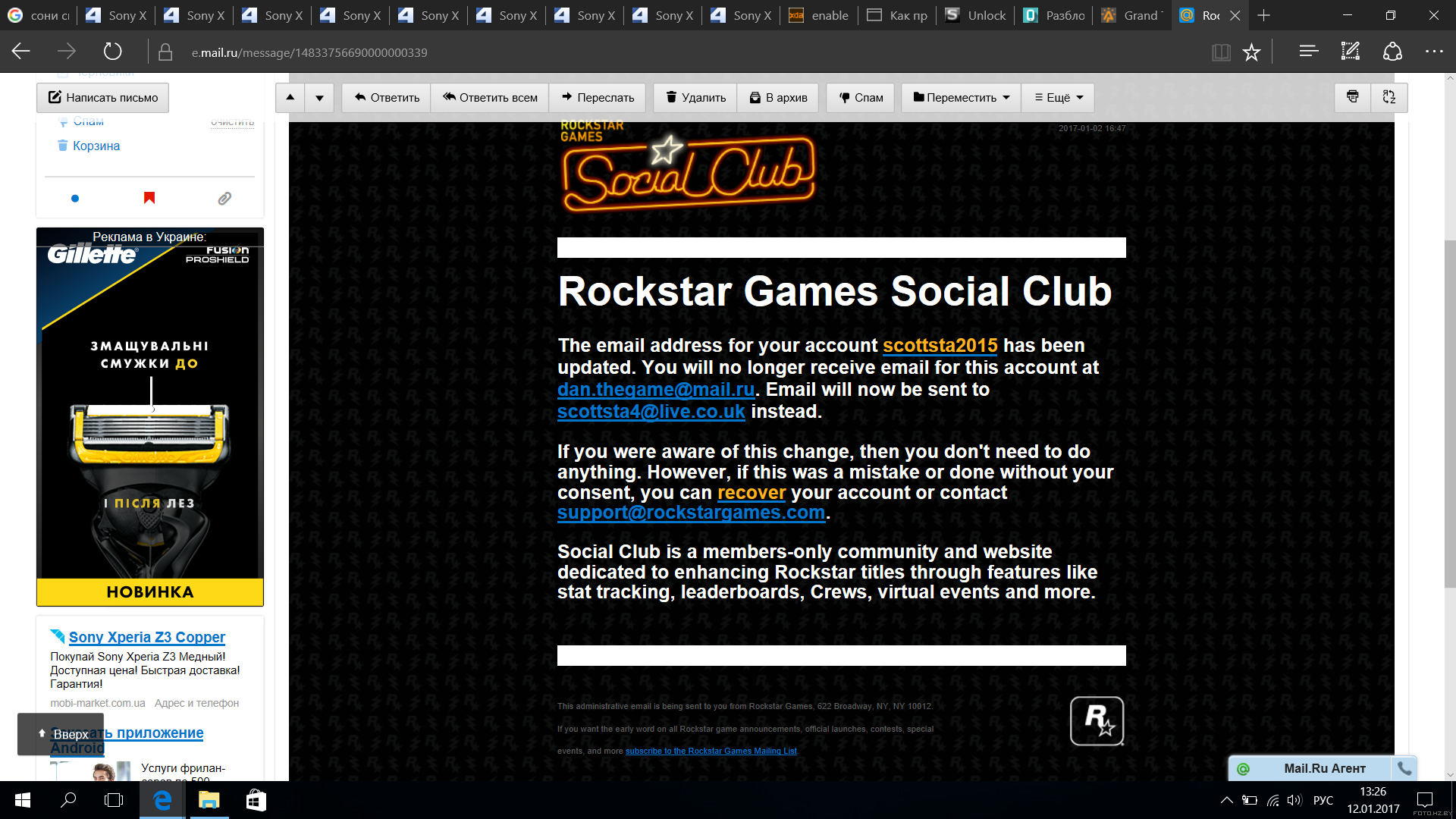The height and width of the screenshot is (819, 1456).
Task: Show hidden system tray icons chevron
Action: [x=1226, y=800]
